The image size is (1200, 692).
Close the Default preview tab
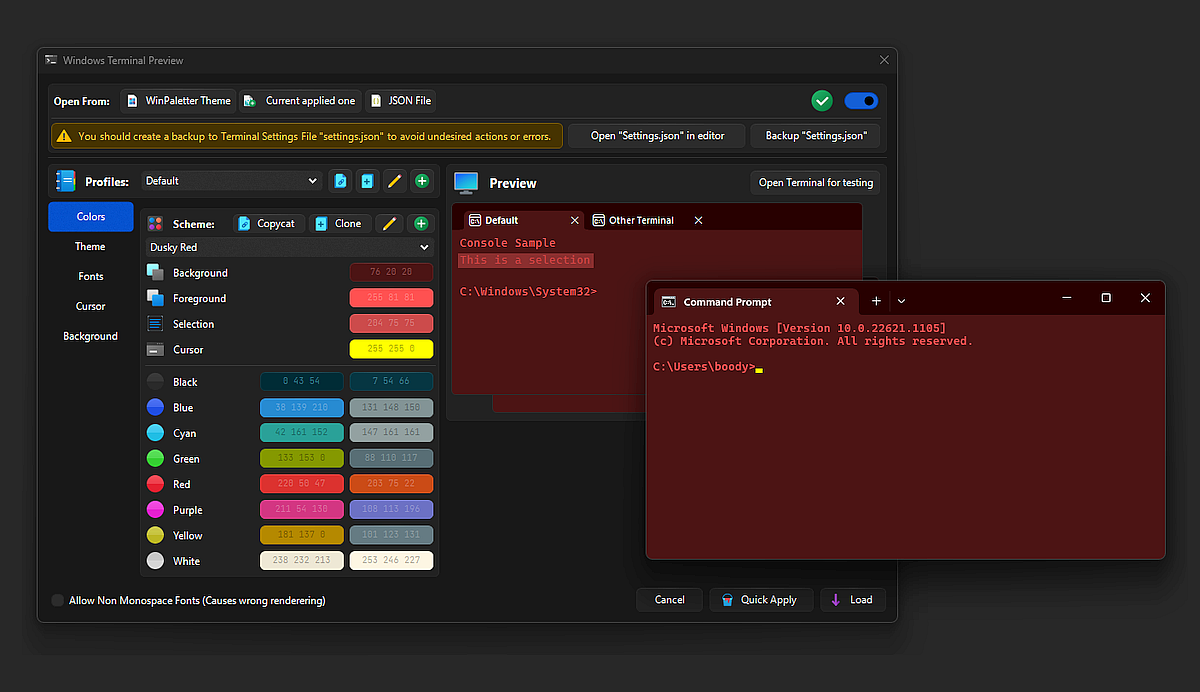coord(575,220)
